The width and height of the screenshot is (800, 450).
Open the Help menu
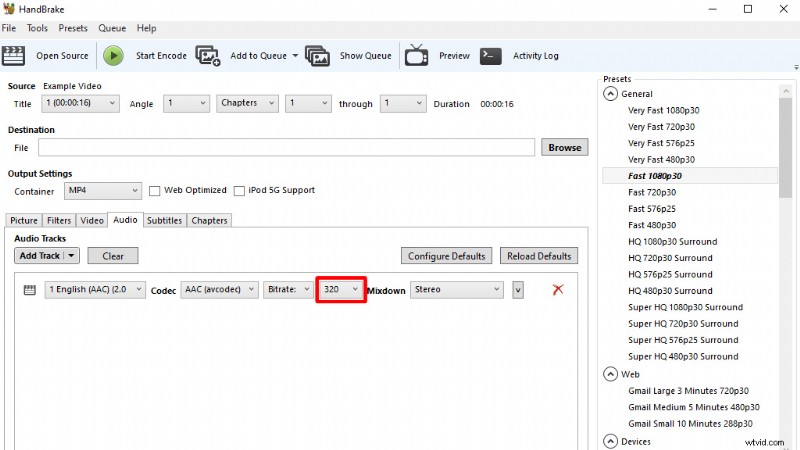point(146,28)
